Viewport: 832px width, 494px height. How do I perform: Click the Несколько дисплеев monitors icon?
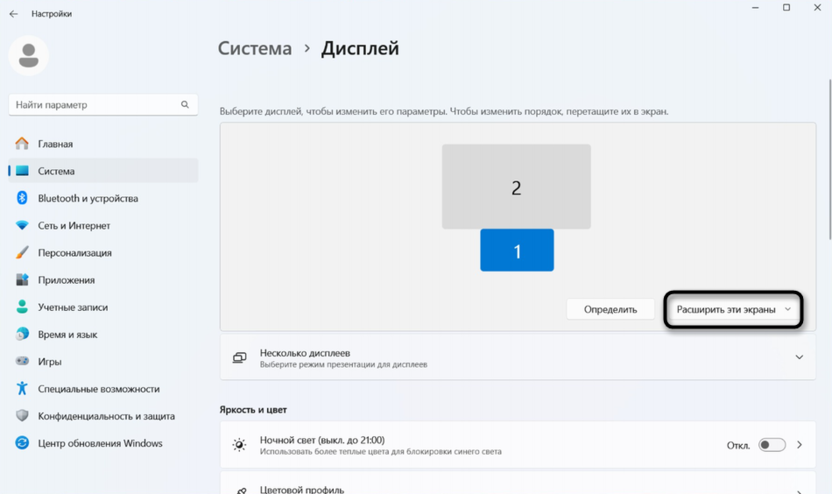(239, 358)
